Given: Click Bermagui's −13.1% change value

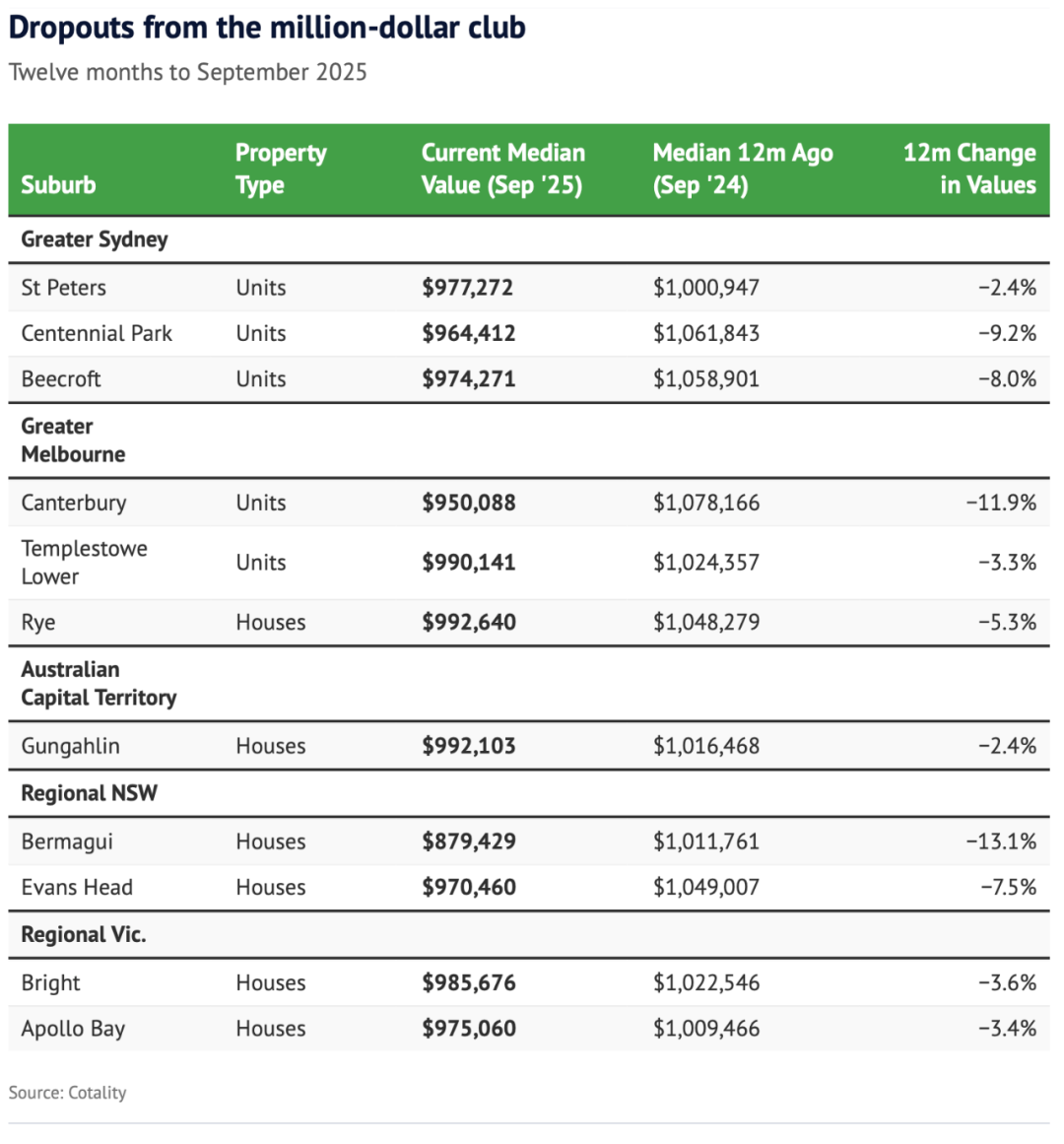Looking at the screenshot, I should coord(1001,841).
